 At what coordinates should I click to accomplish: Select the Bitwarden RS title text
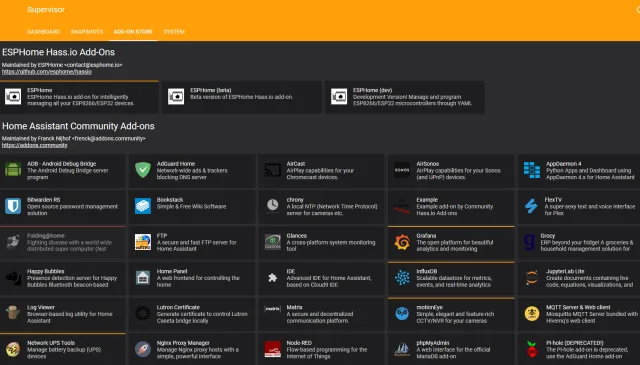click(x=43, y=200)
